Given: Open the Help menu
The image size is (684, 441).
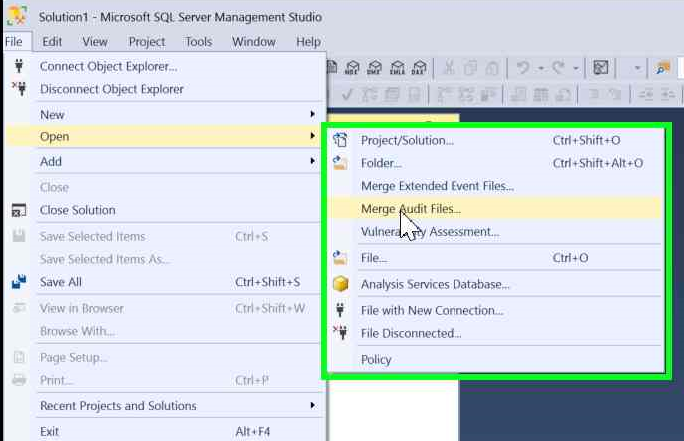Looking at the screenshot, I should (x=308, y=41).
